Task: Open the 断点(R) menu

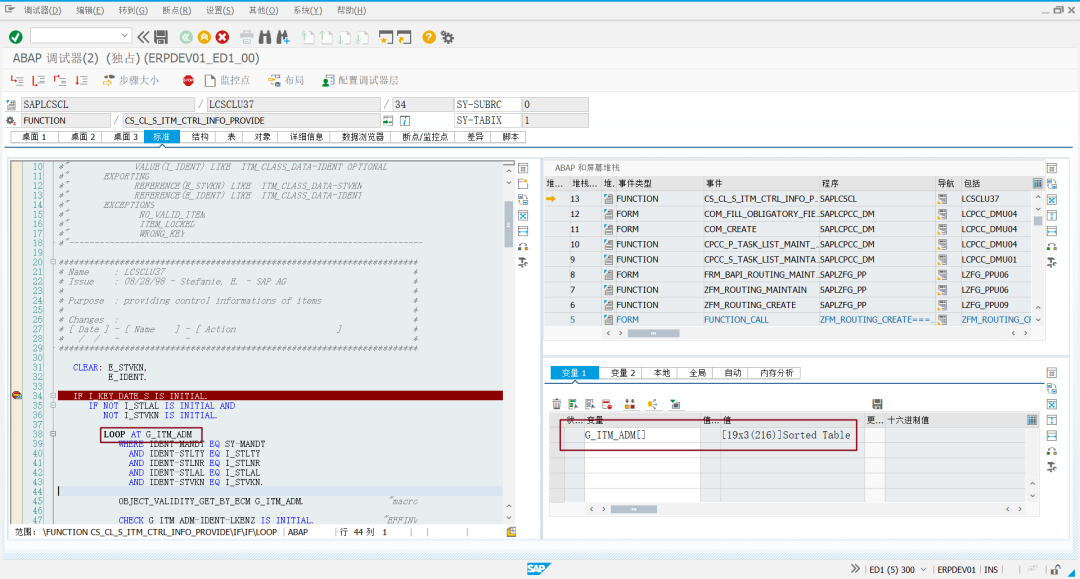Action: pyautogui.click(x=176, y=10)
